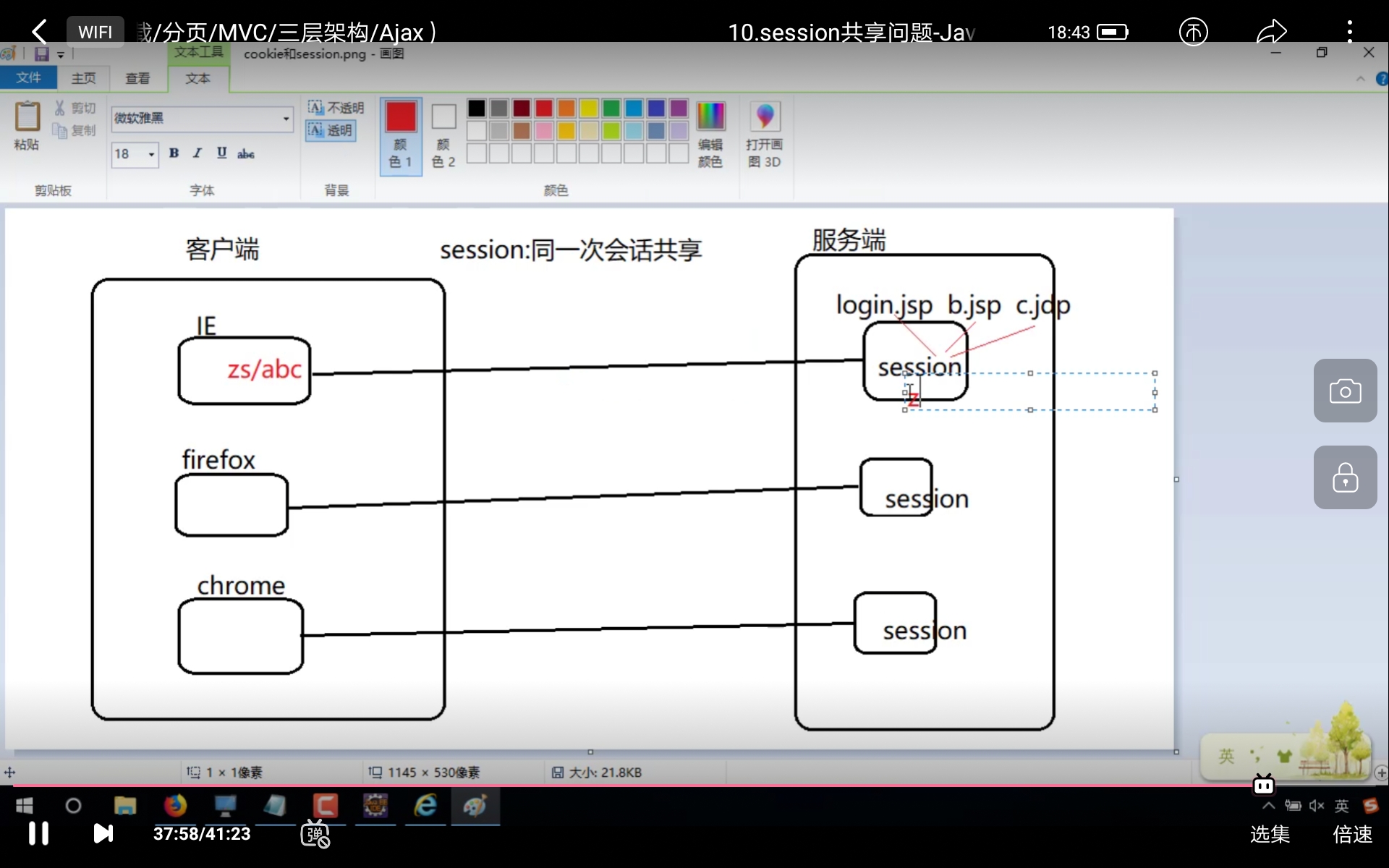The image size is (1389, 868).
Task: Select the Transparent background option
Action: (x=331, y=130)
